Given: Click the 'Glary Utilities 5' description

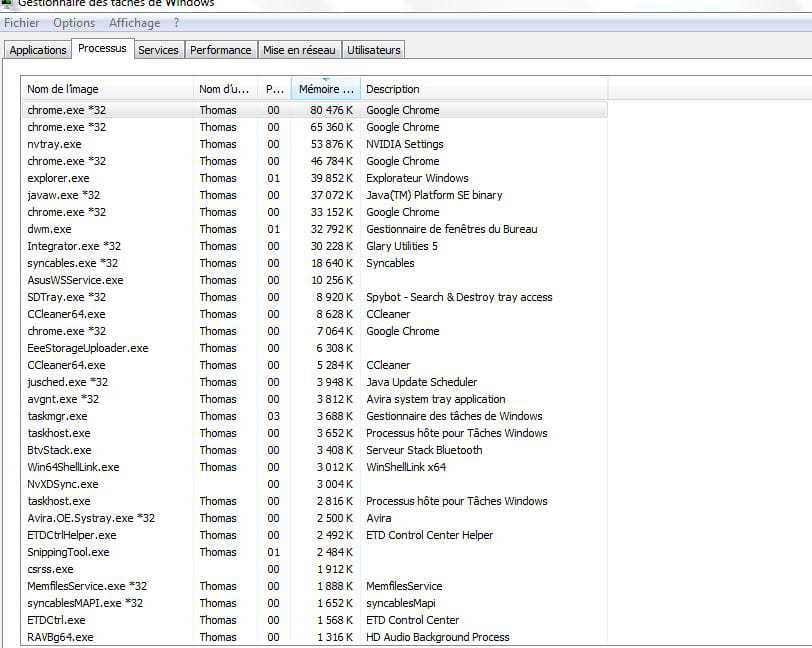Looking at the screenshot, I should pos(402,246).
